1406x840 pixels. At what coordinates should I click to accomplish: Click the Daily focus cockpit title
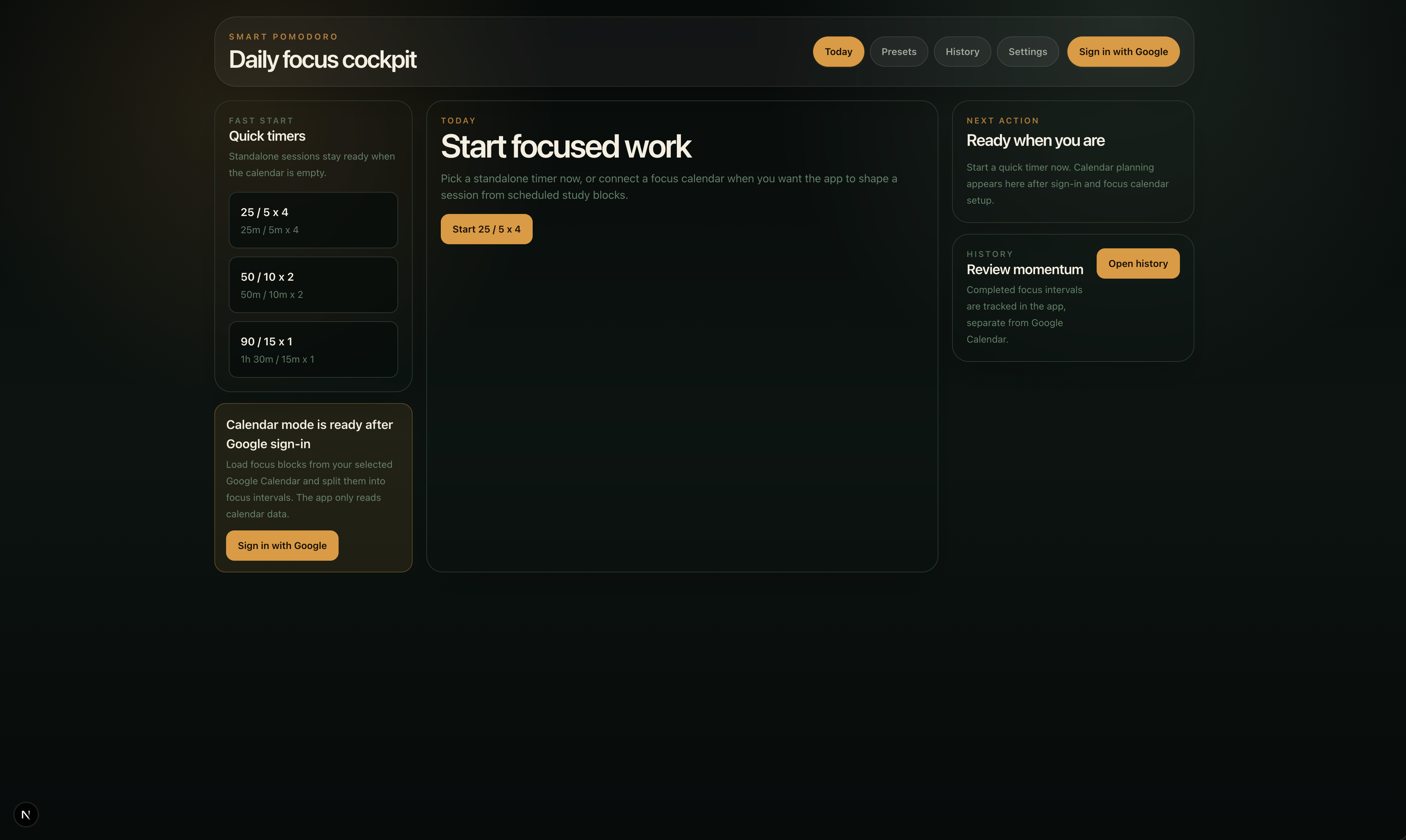pos(322,60)
